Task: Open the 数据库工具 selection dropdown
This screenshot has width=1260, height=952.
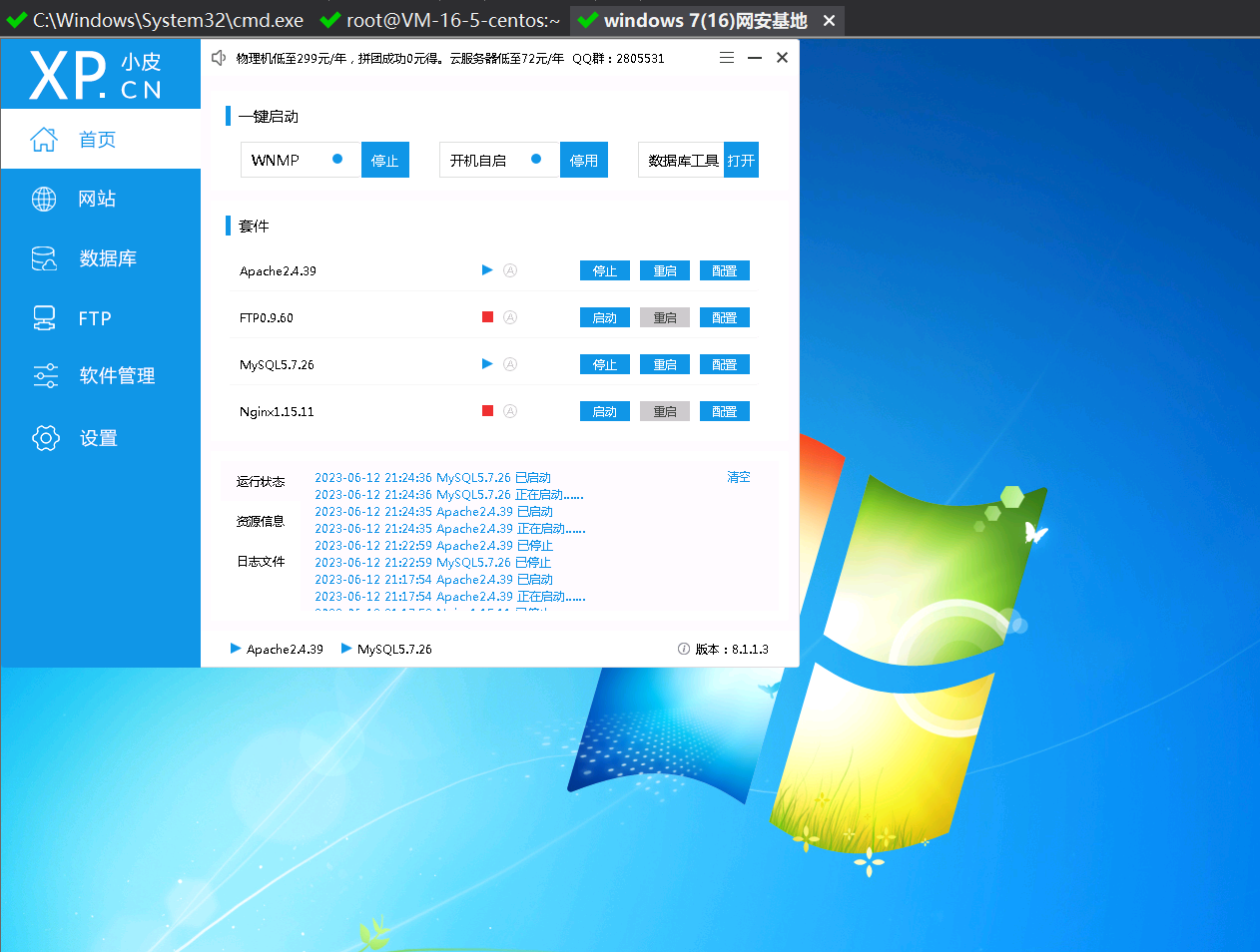Action: tap(680, 159)
